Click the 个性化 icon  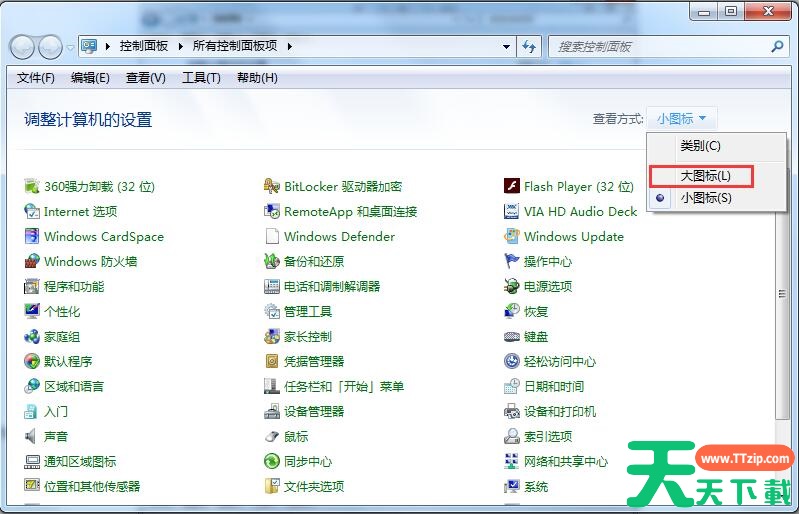32,311
